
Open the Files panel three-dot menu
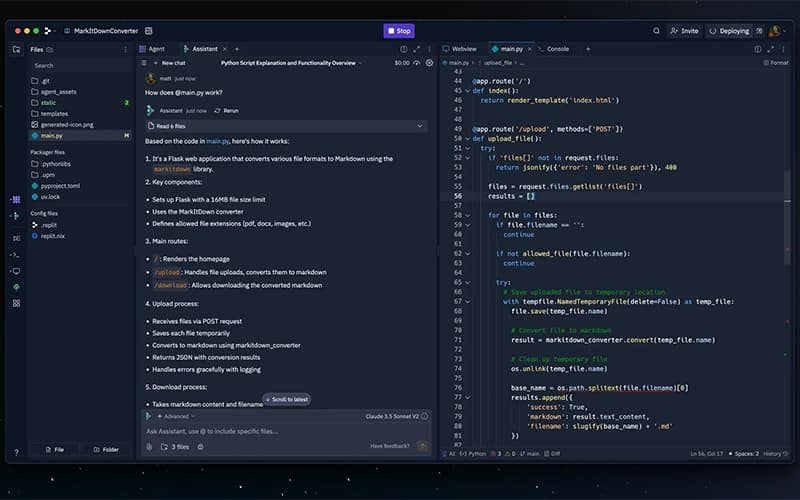click(x=126, y=49)
